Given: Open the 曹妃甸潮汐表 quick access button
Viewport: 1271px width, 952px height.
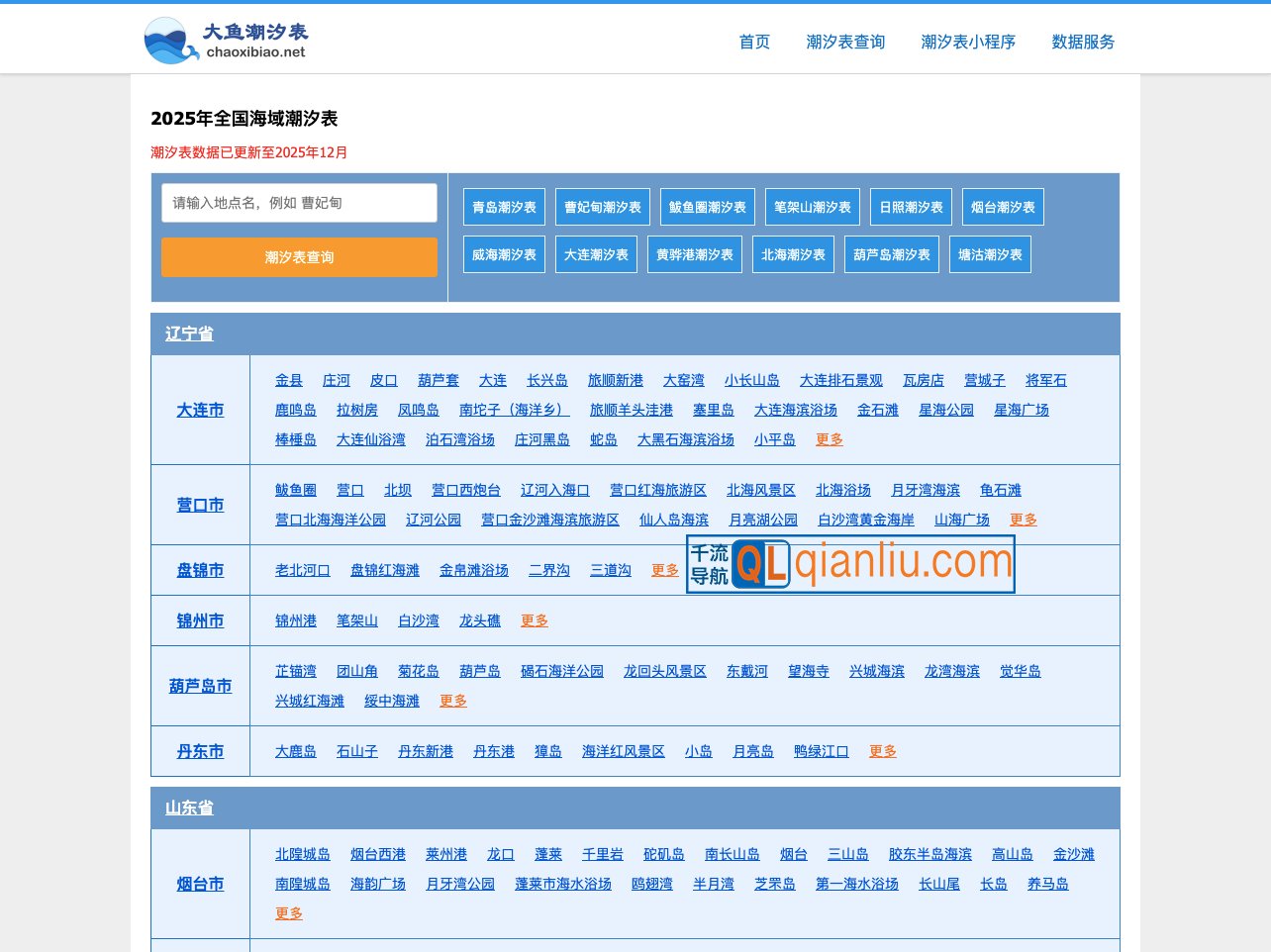Looking at the screenshot, I should click(x=602, y=207).
